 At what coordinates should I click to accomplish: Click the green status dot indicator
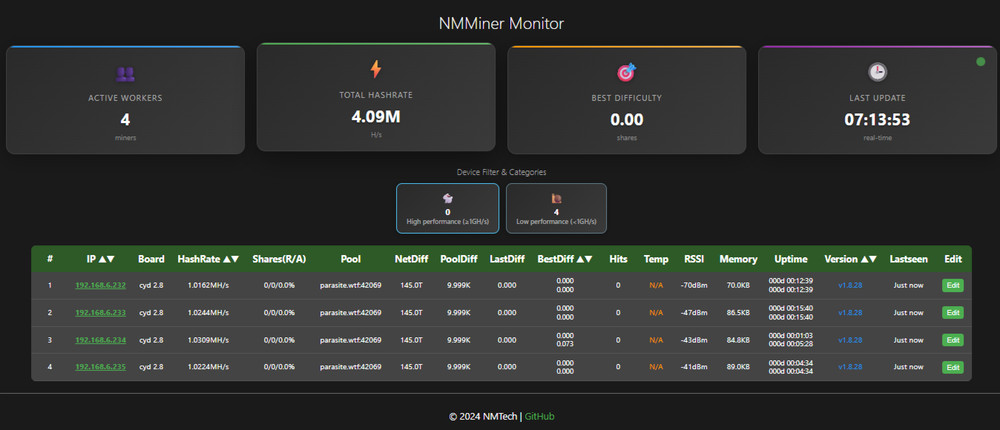981,62
